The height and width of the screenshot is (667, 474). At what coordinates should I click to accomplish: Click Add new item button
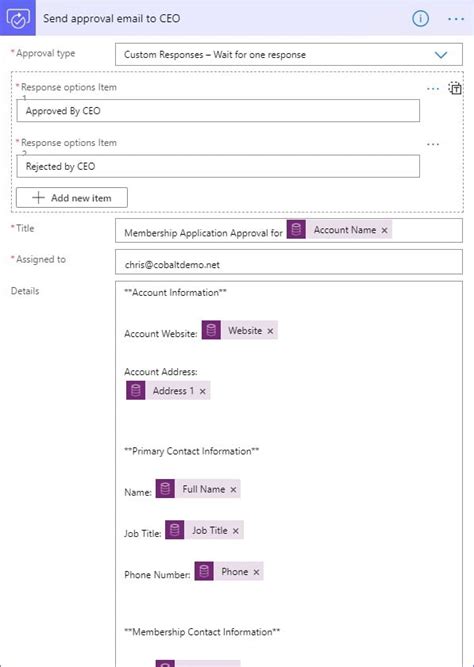tap(71, 198)
